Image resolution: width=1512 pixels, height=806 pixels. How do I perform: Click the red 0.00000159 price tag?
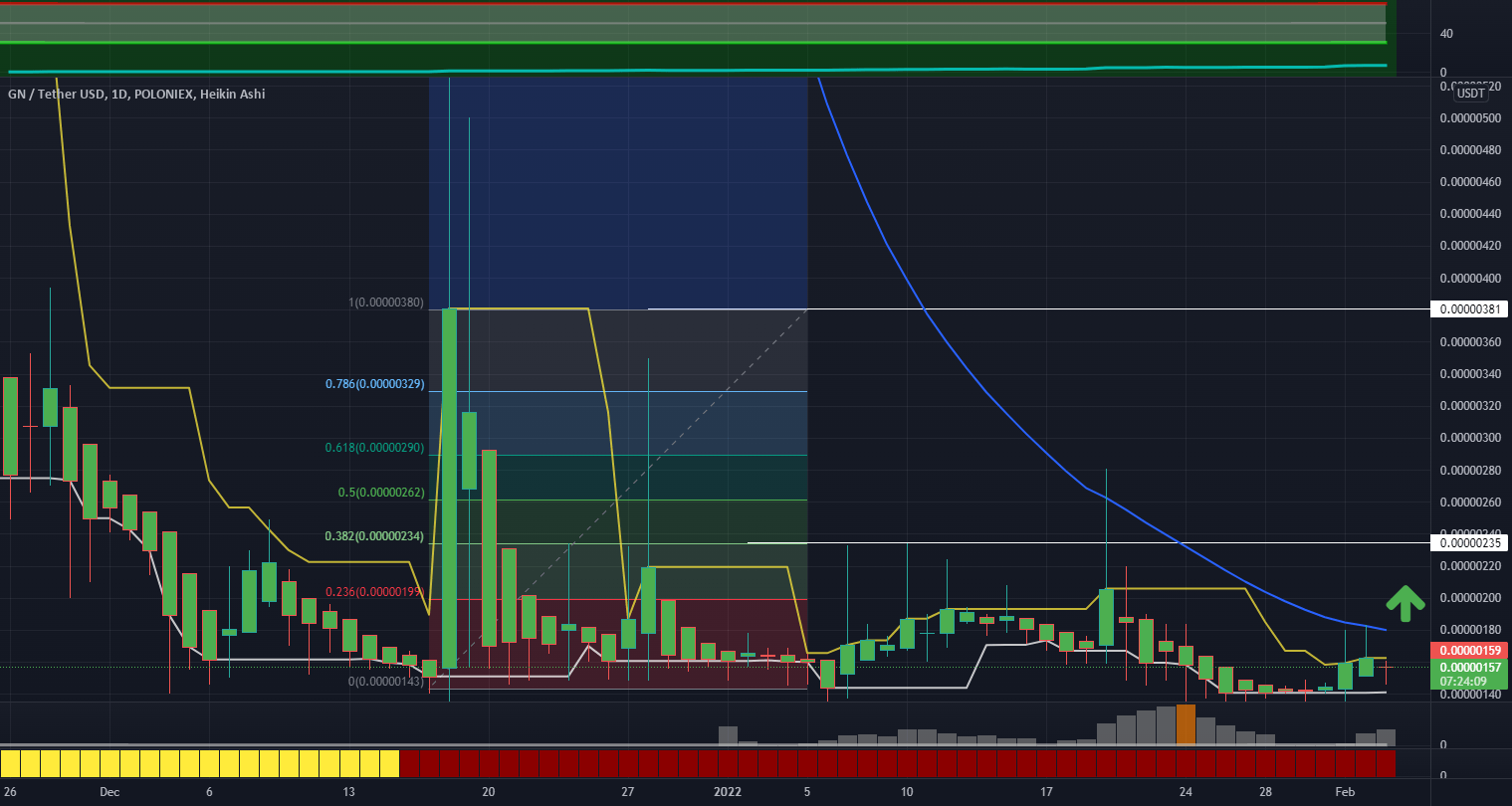[x=1468, y=651]
